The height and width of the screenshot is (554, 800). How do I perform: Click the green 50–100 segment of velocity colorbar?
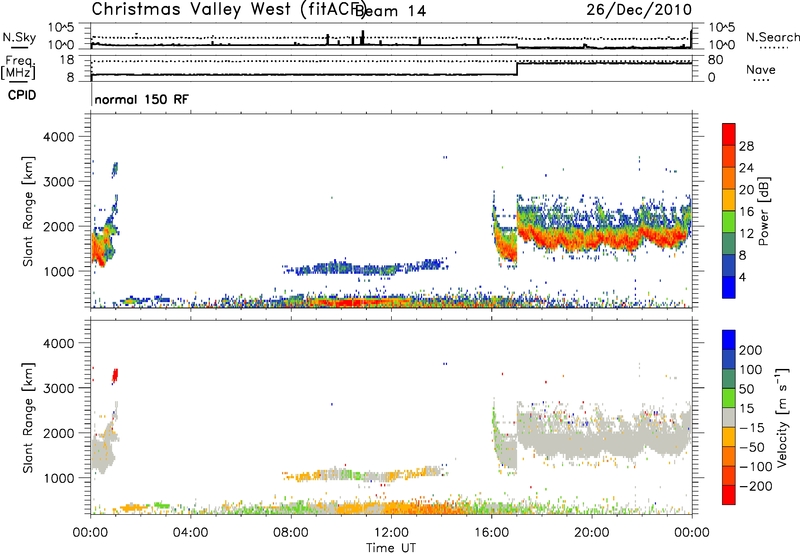(x=729, y=379)
